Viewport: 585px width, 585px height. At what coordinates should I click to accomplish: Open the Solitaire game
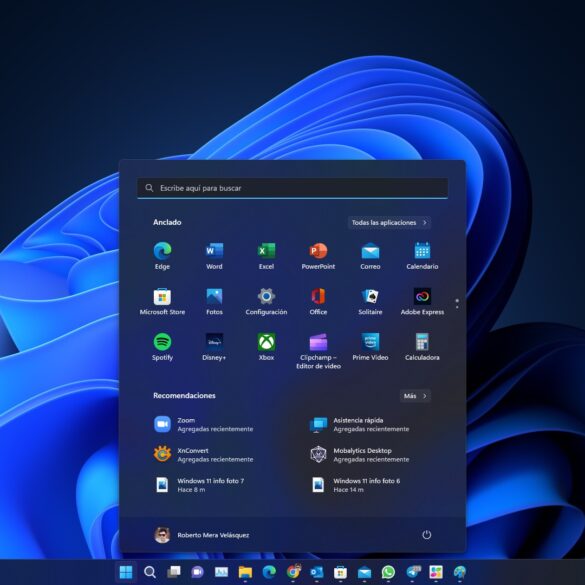(x=370, y=301)
